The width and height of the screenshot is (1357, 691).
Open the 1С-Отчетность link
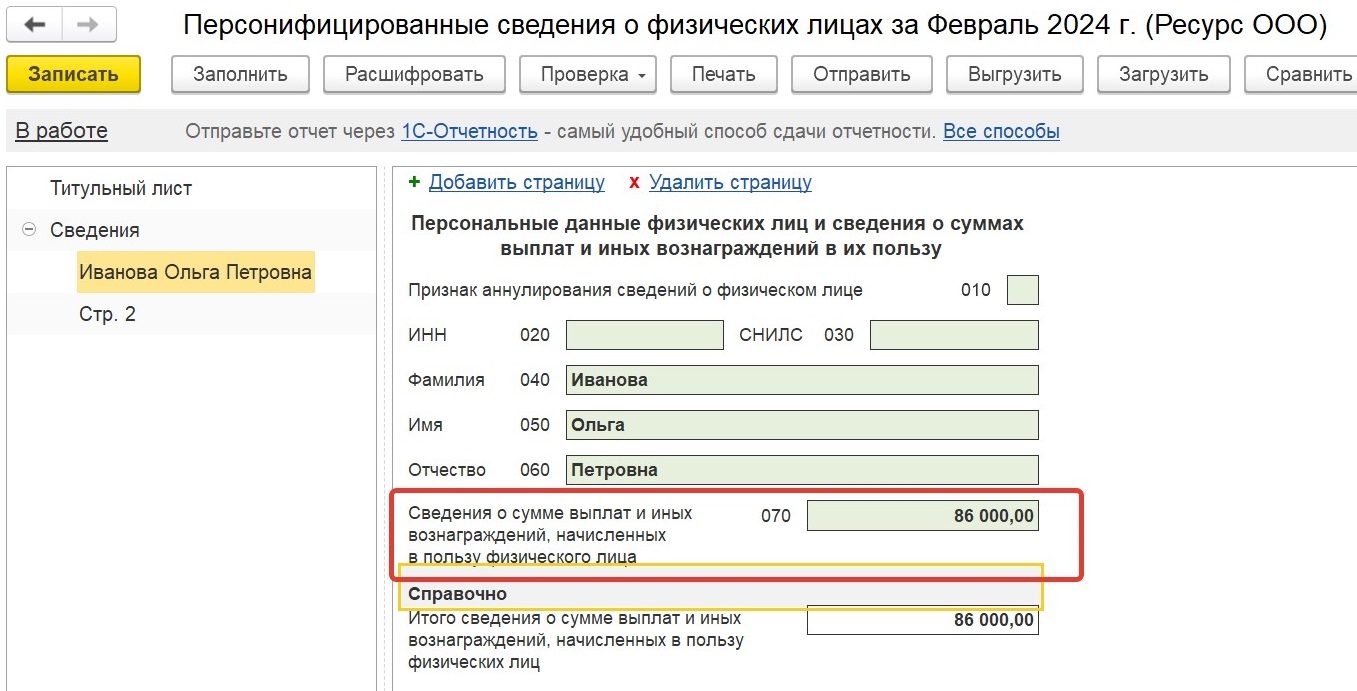click(469, 131)
